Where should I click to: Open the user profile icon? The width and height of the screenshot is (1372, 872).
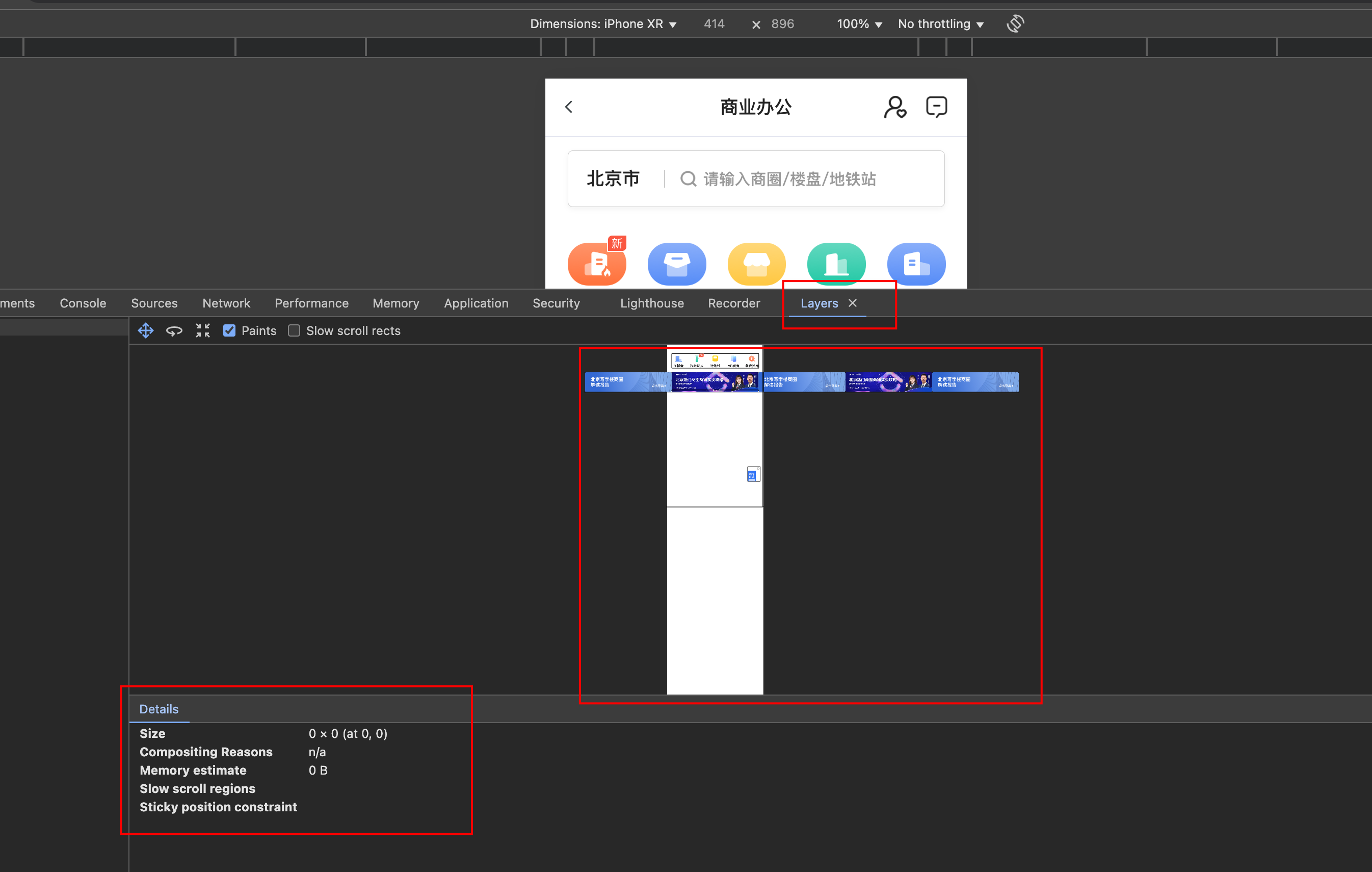click(x=895, y=107)
